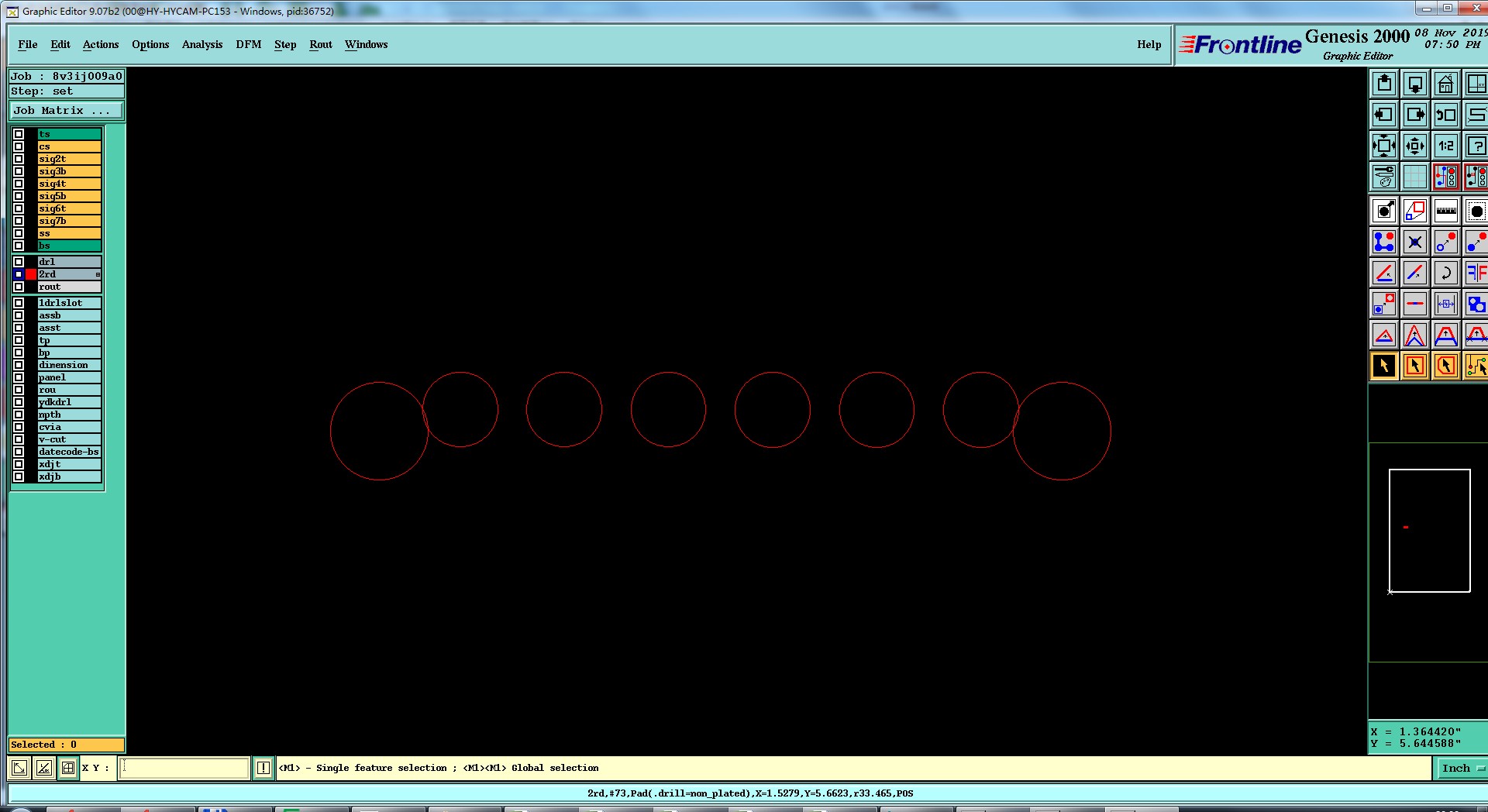
Task: Click the diagonal arrow box icon near X Y
Action: pos(19,768)
